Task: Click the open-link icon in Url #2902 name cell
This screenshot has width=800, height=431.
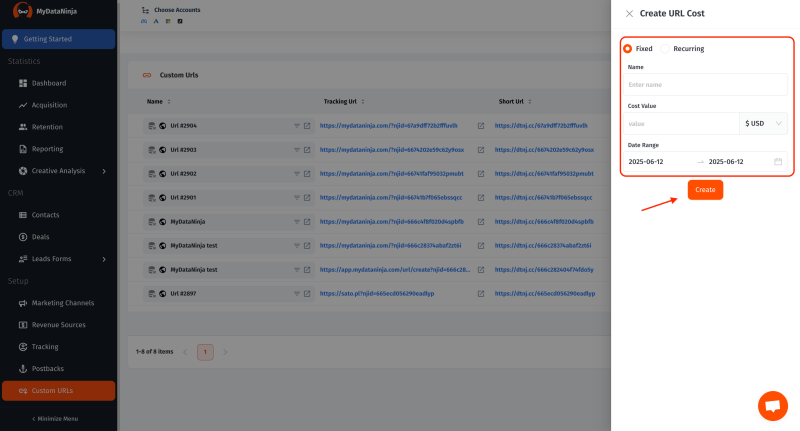Action: (x=307, y=174)
